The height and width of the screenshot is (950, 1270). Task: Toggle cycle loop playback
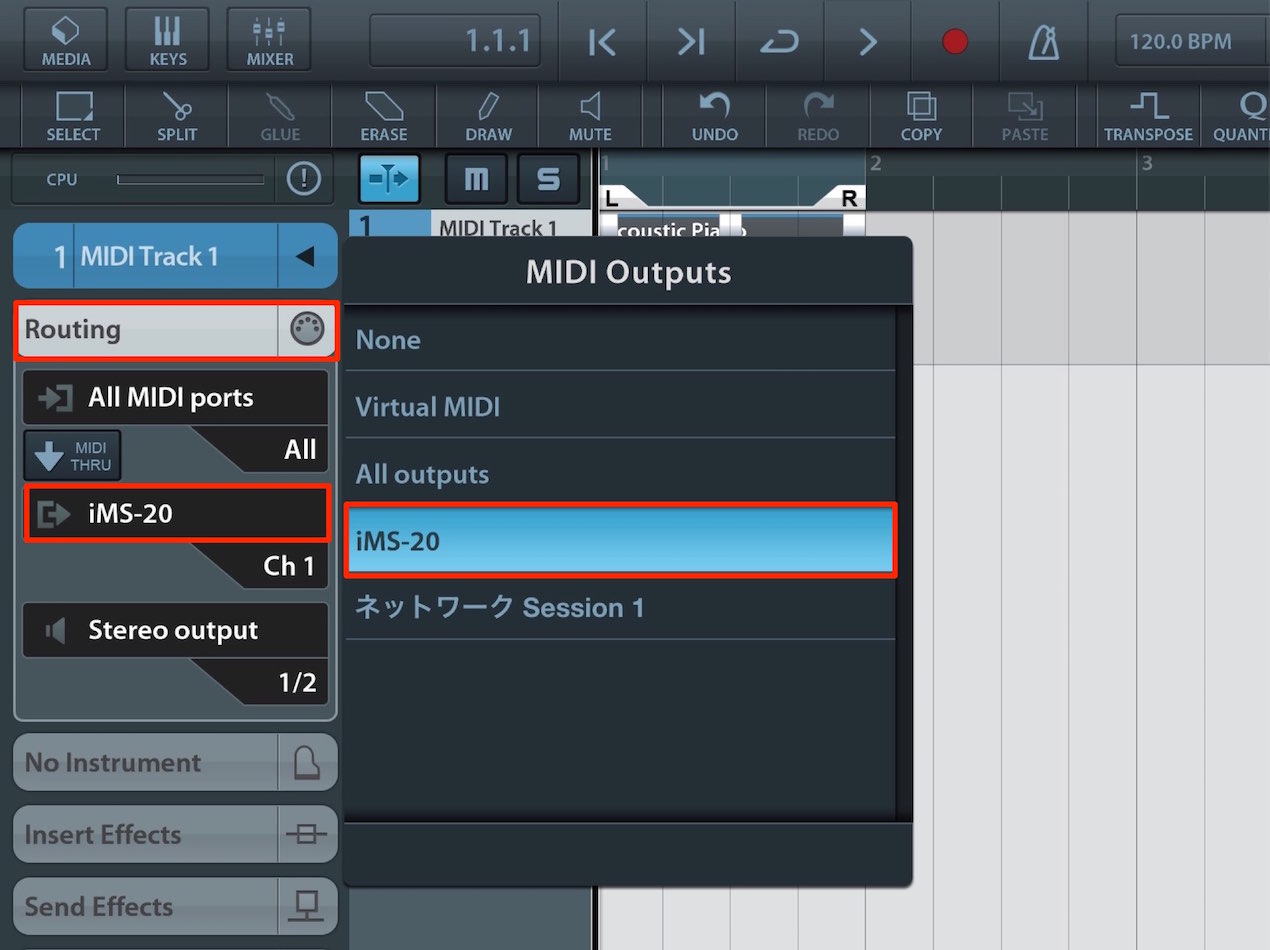pos(779,42)
